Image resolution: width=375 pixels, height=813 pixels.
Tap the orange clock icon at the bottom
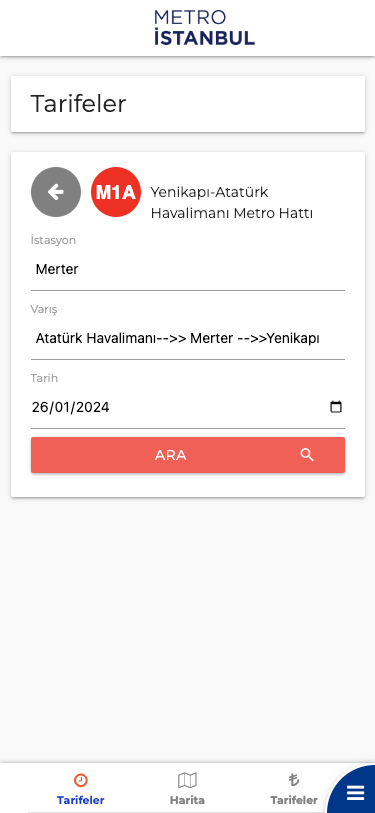(x=80, y=780)
